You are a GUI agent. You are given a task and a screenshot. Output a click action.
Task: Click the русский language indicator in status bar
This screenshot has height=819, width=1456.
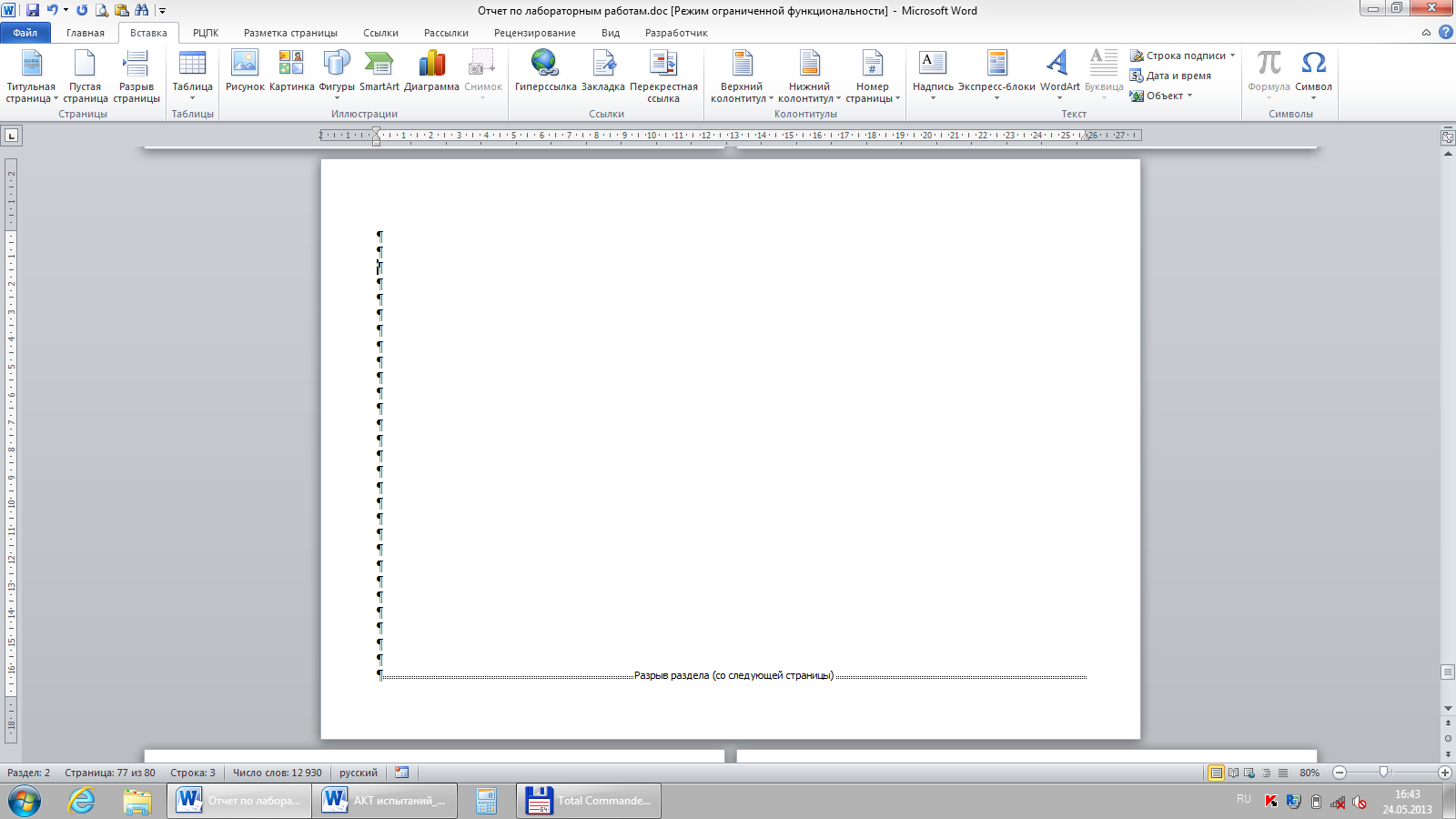[359, 773]
